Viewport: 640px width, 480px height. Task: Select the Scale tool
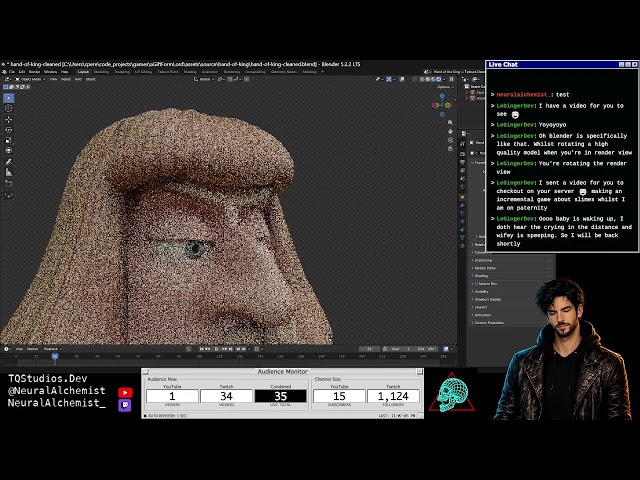pos(9,140)
